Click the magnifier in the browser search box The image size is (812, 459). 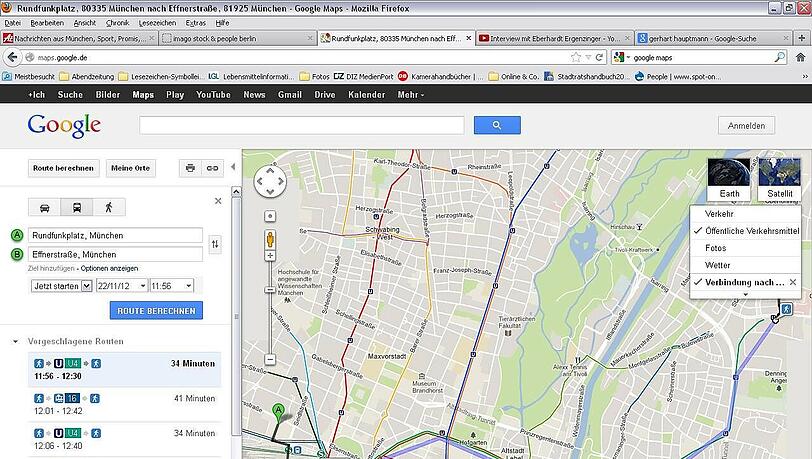(779, 58)
